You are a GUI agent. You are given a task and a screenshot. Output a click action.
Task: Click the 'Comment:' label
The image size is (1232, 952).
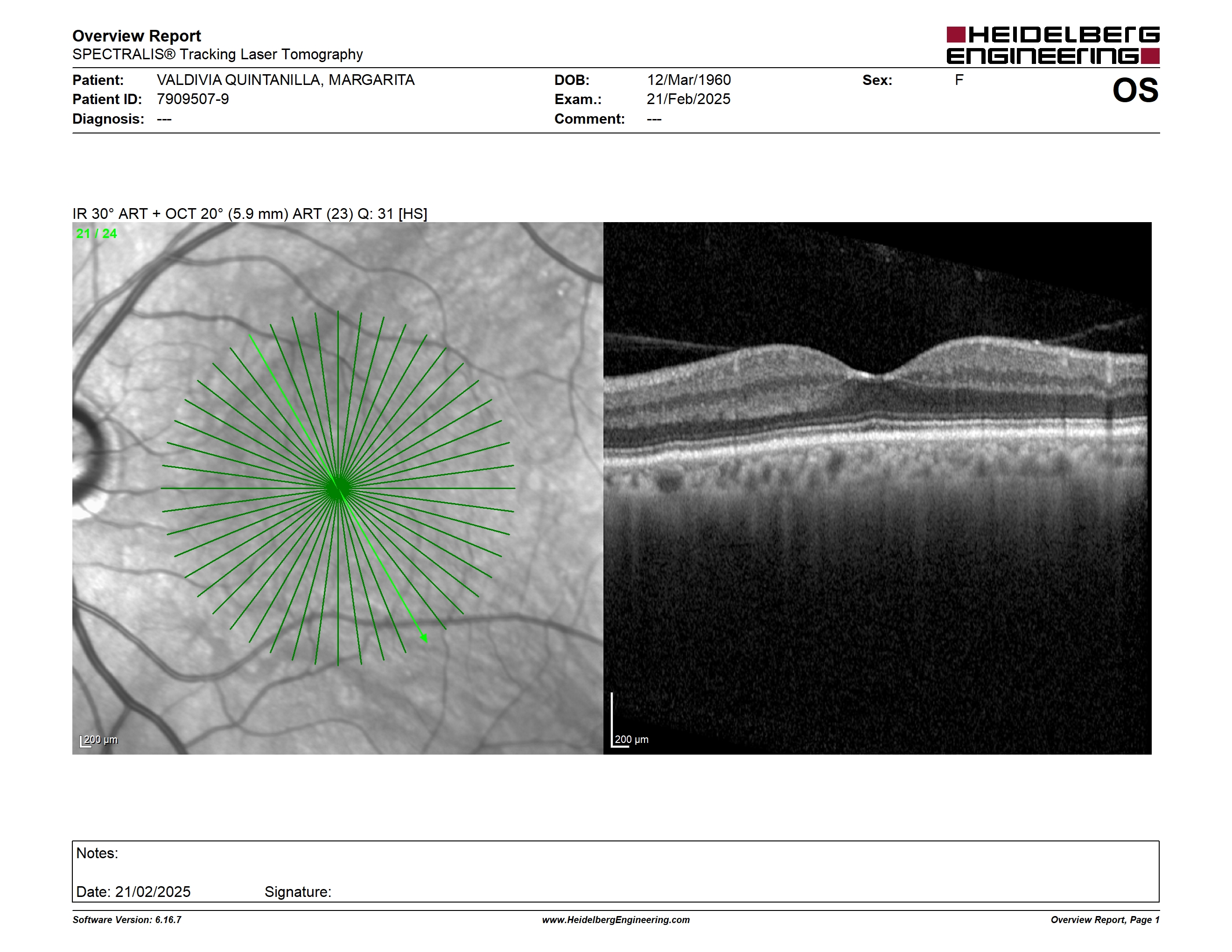click(x=589, y=119)
